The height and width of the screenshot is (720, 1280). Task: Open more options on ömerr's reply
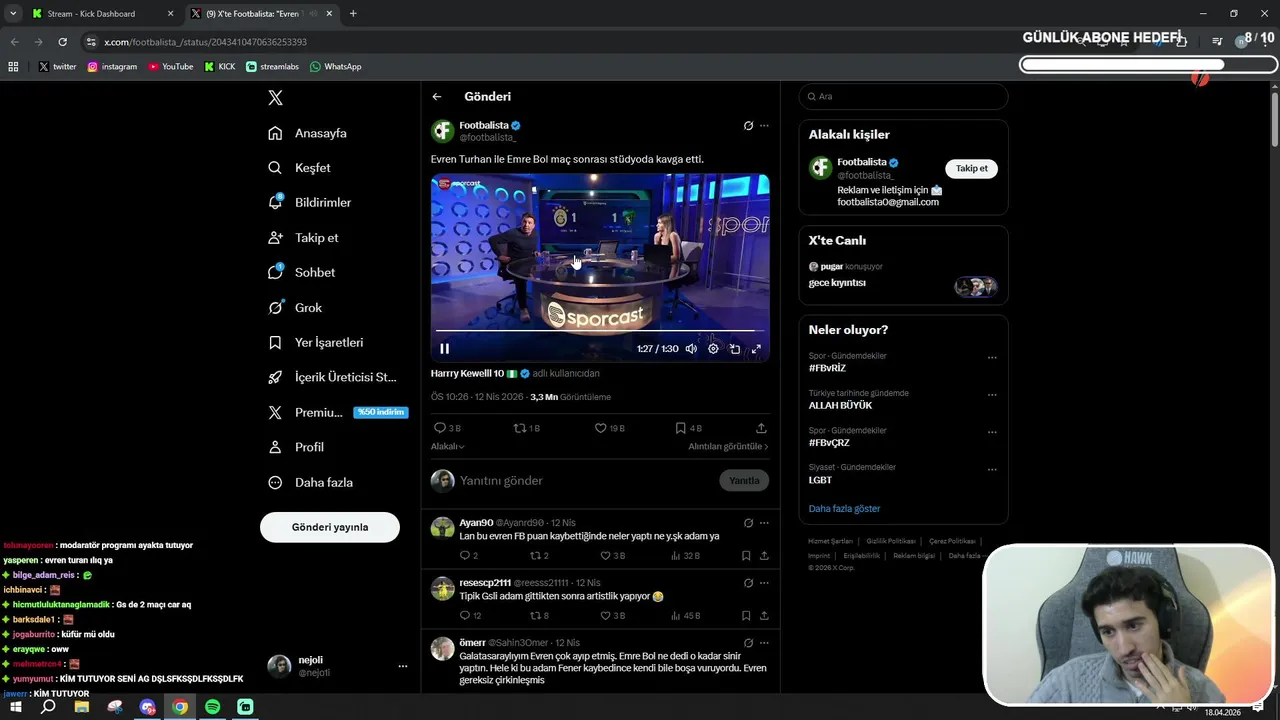[x=764, y=643]
